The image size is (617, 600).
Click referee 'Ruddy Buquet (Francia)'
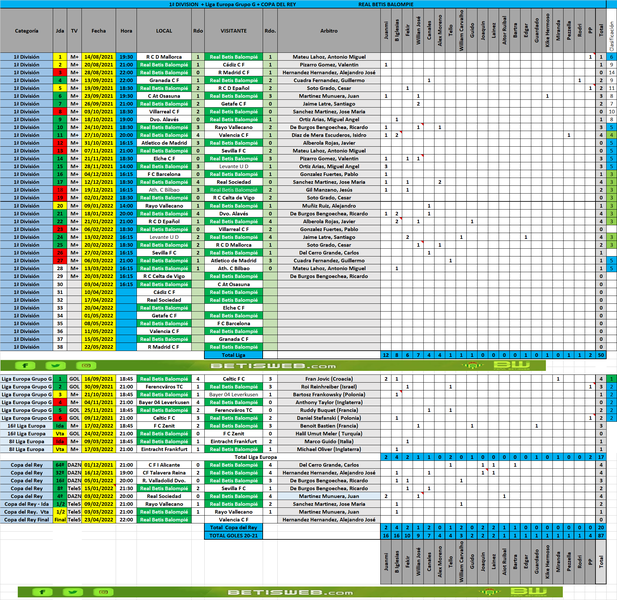click(329, 410)
